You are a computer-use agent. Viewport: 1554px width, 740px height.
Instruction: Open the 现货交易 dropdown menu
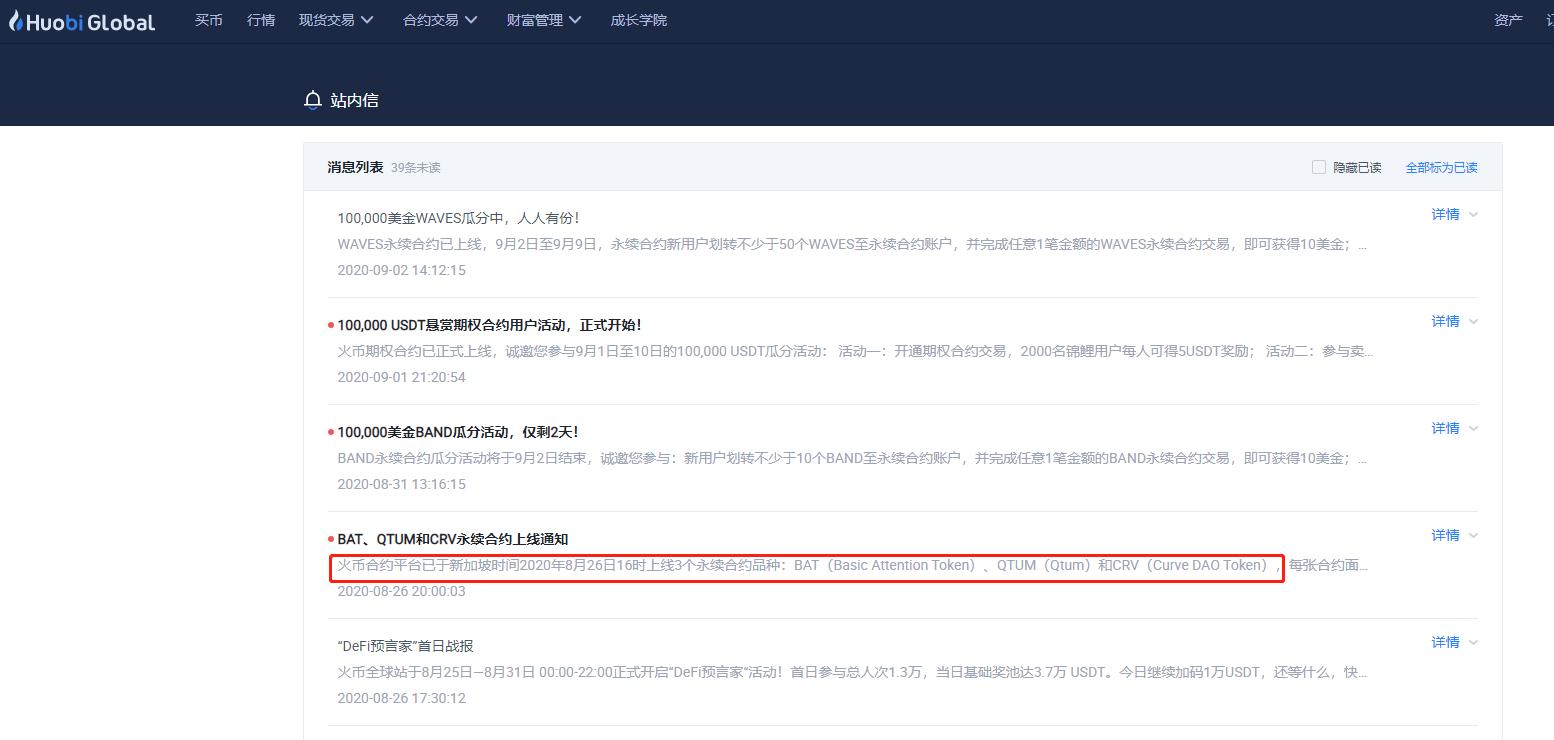335,18
